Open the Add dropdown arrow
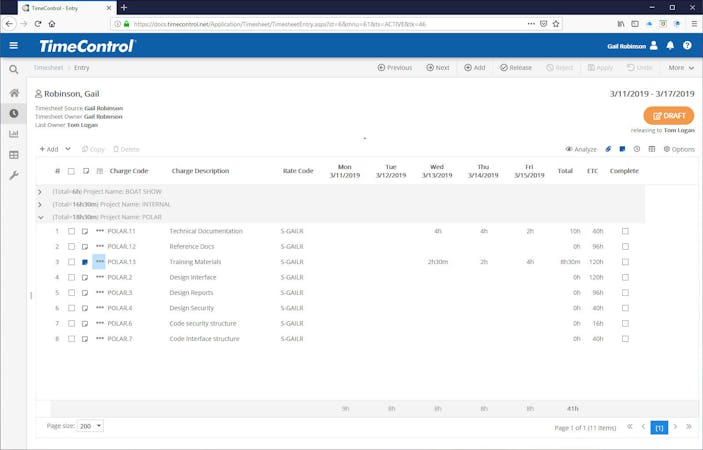Screen dimensions: 703x450 click(x=68, y=149)
